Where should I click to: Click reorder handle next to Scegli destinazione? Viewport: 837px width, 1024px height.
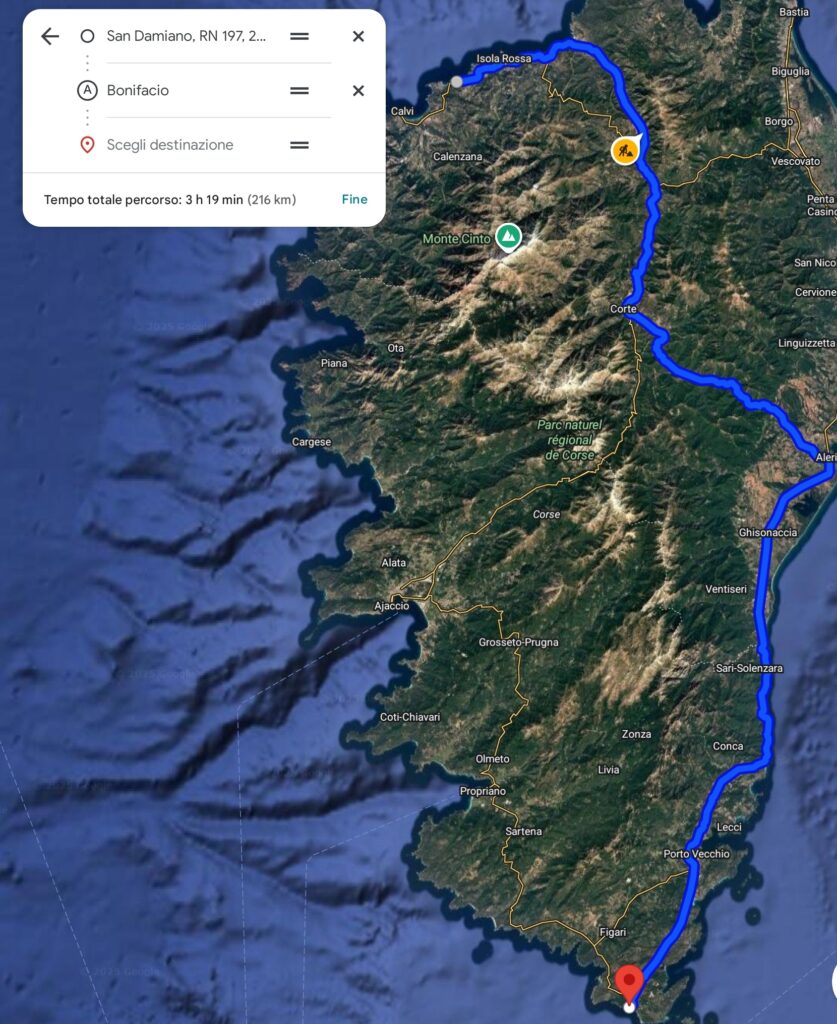click(x=300, y=145)
